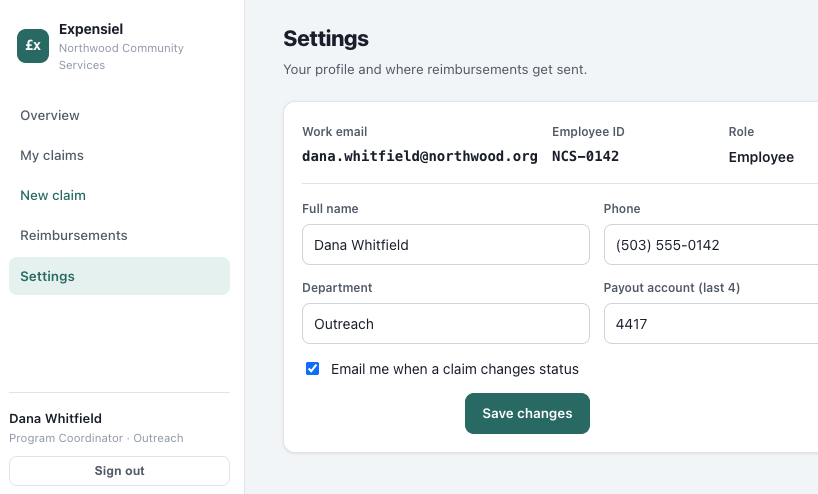Start a New claim from sidebar
Viewport: 818px width, 494px height.
coord(119,195)
